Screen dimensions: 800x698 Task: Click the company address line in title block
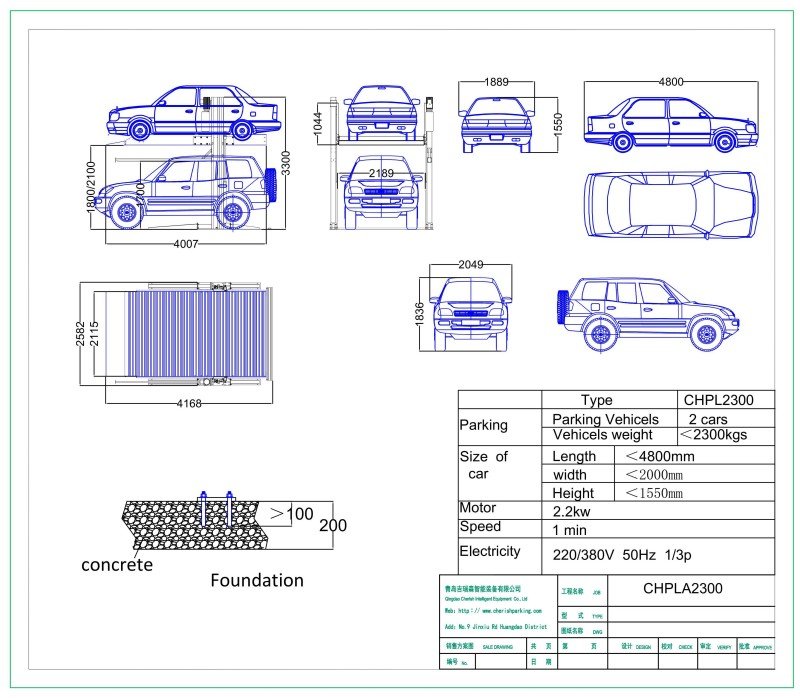click(x=496, y=627)
